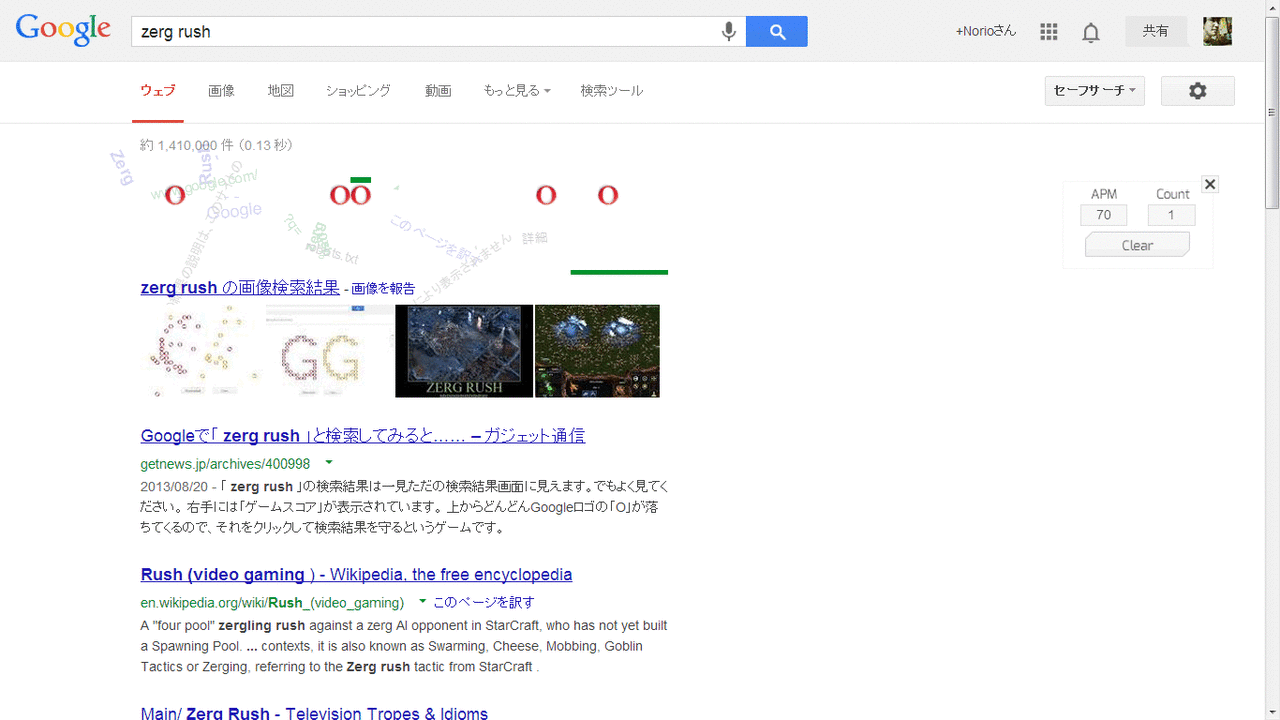Click the Google logo
The height and width of the screenshot is (720, 1280).
tap(63, 30)
